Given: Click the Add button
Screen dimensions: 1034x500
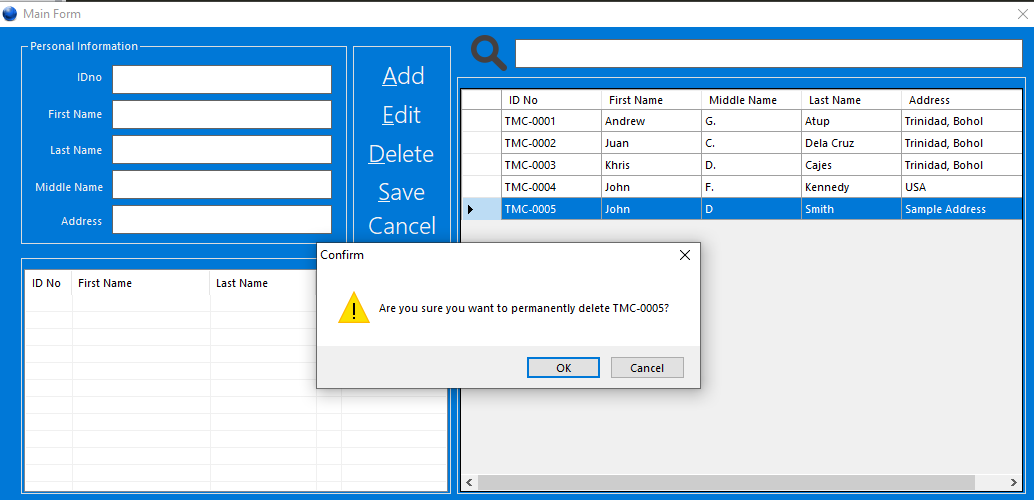Looking at the screenshot, I should 403,76.
